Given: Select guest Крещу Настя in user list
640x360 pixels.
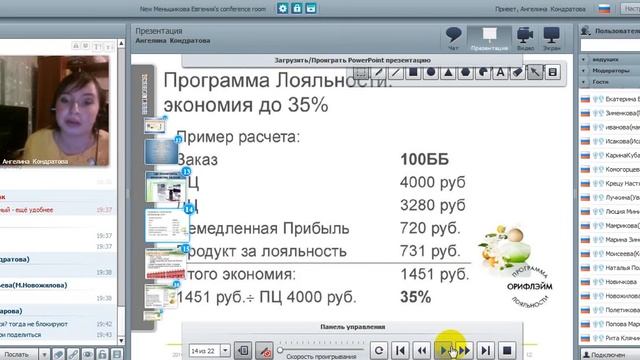Looking at the screenshot, I should pos(610,184).
